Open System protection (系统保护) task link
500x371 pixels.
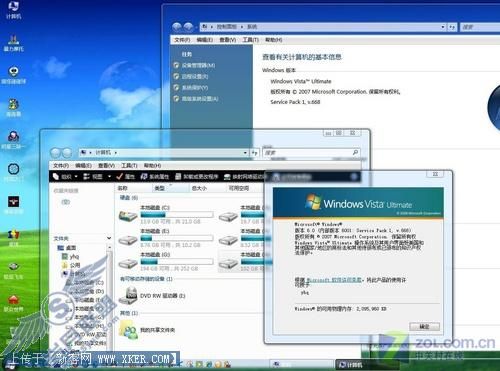click(195, 88)
